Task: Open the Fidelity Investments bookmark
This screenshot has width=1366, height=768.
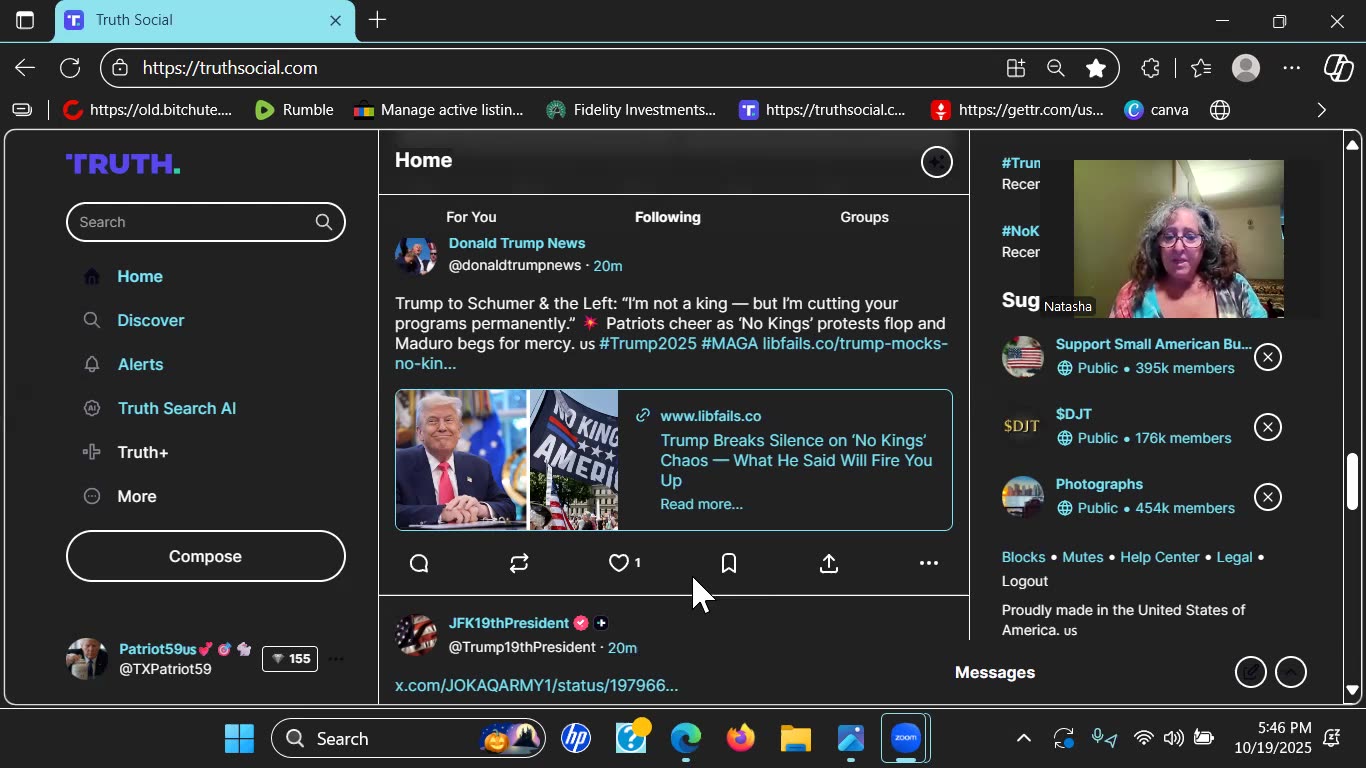Action: [x=630, y=110]
